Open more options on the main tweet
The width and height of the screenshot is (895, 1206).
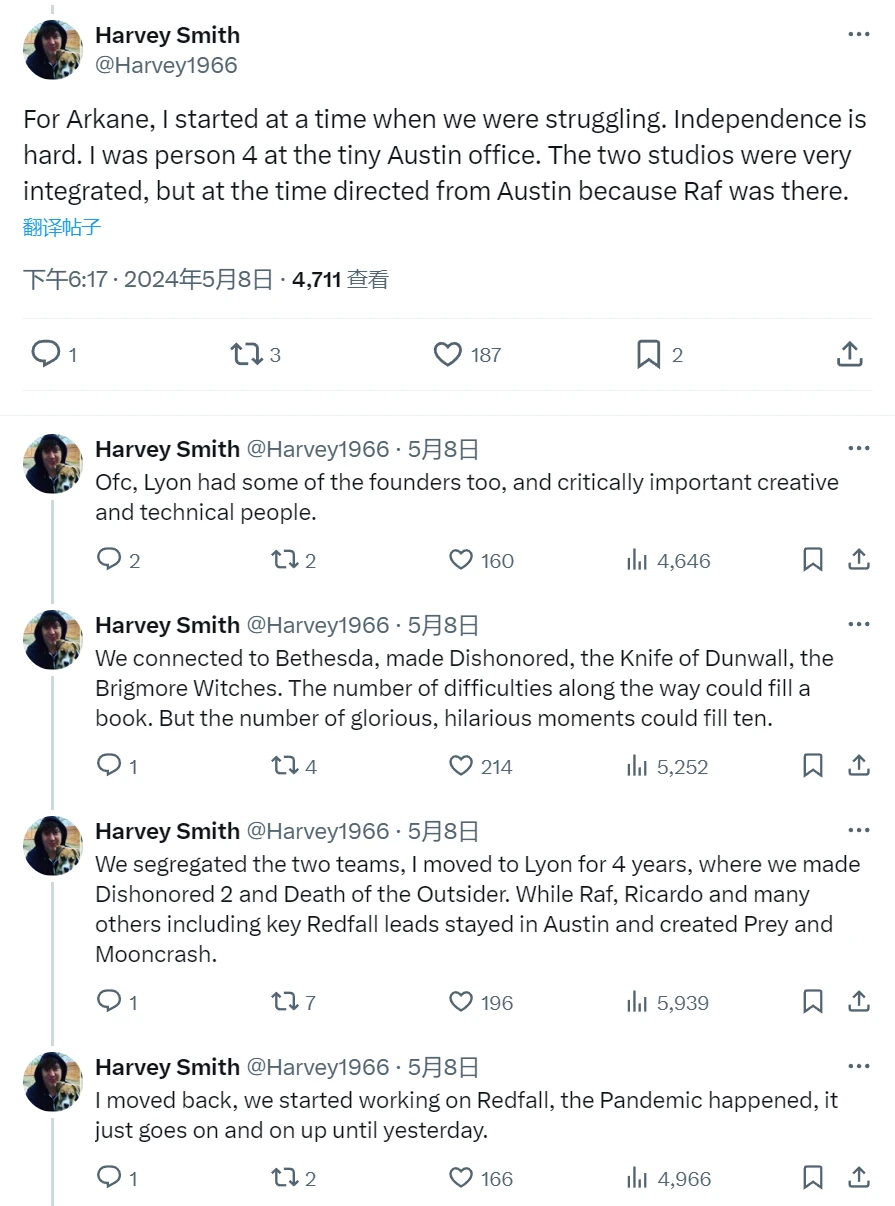pos(858,35)
